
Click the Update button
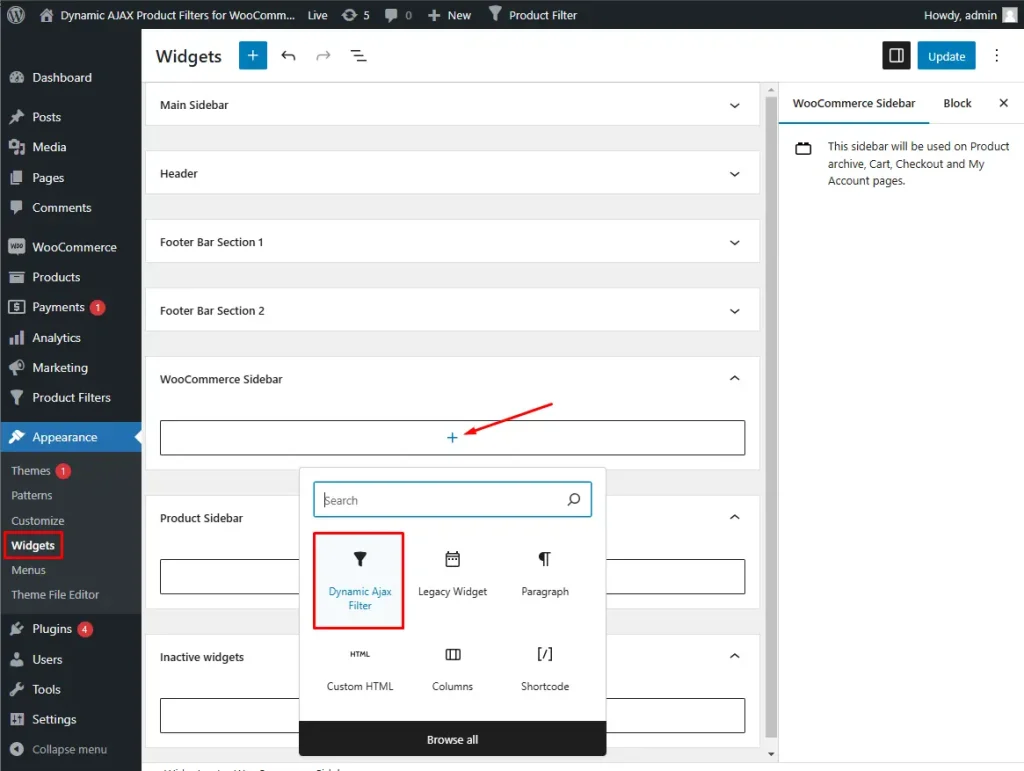point(946,55)
